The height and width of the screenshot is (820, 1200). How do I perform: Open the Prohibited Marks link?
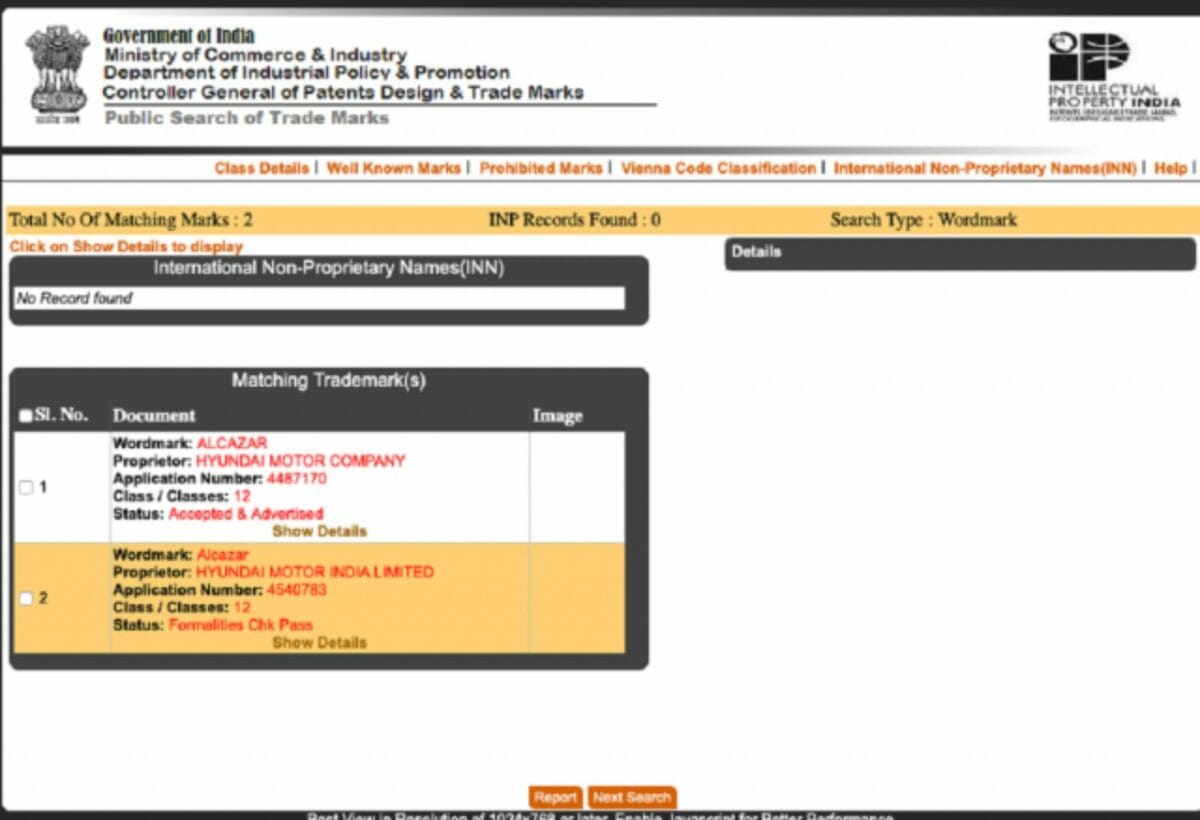pos(541,168)
